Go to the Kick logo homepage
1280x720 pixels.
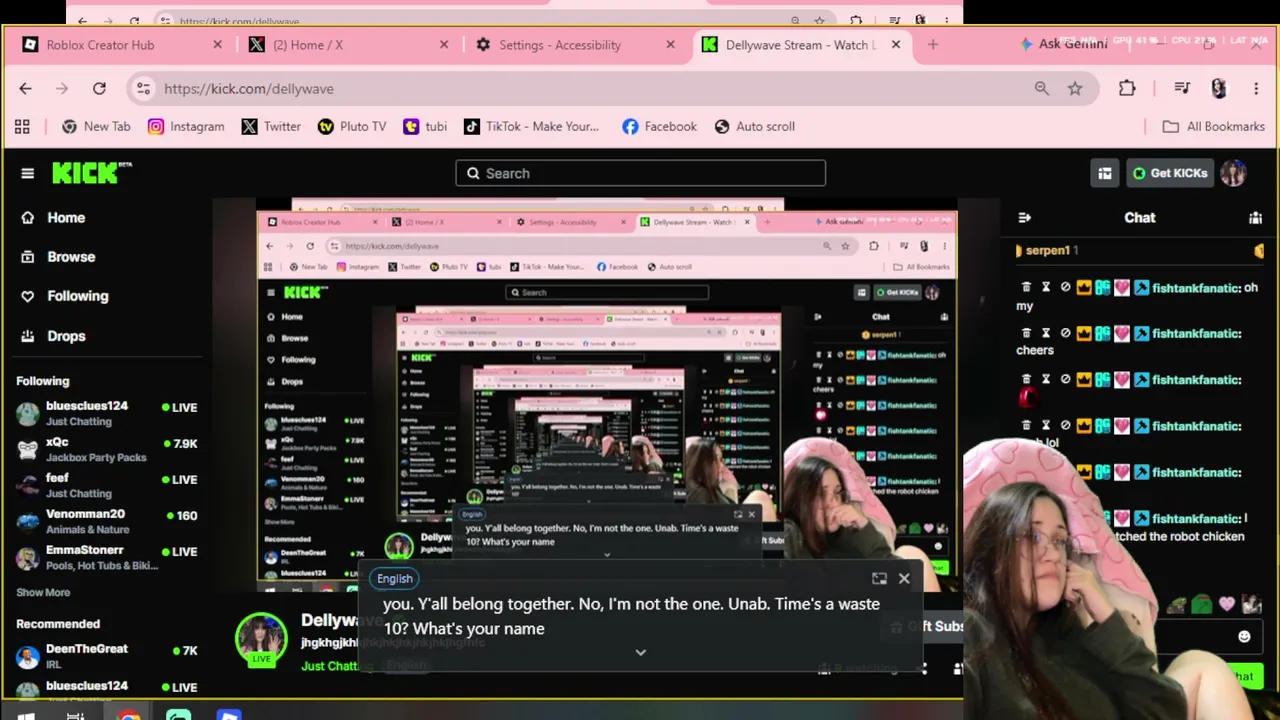pyautogui.click(x=91, y=173)
